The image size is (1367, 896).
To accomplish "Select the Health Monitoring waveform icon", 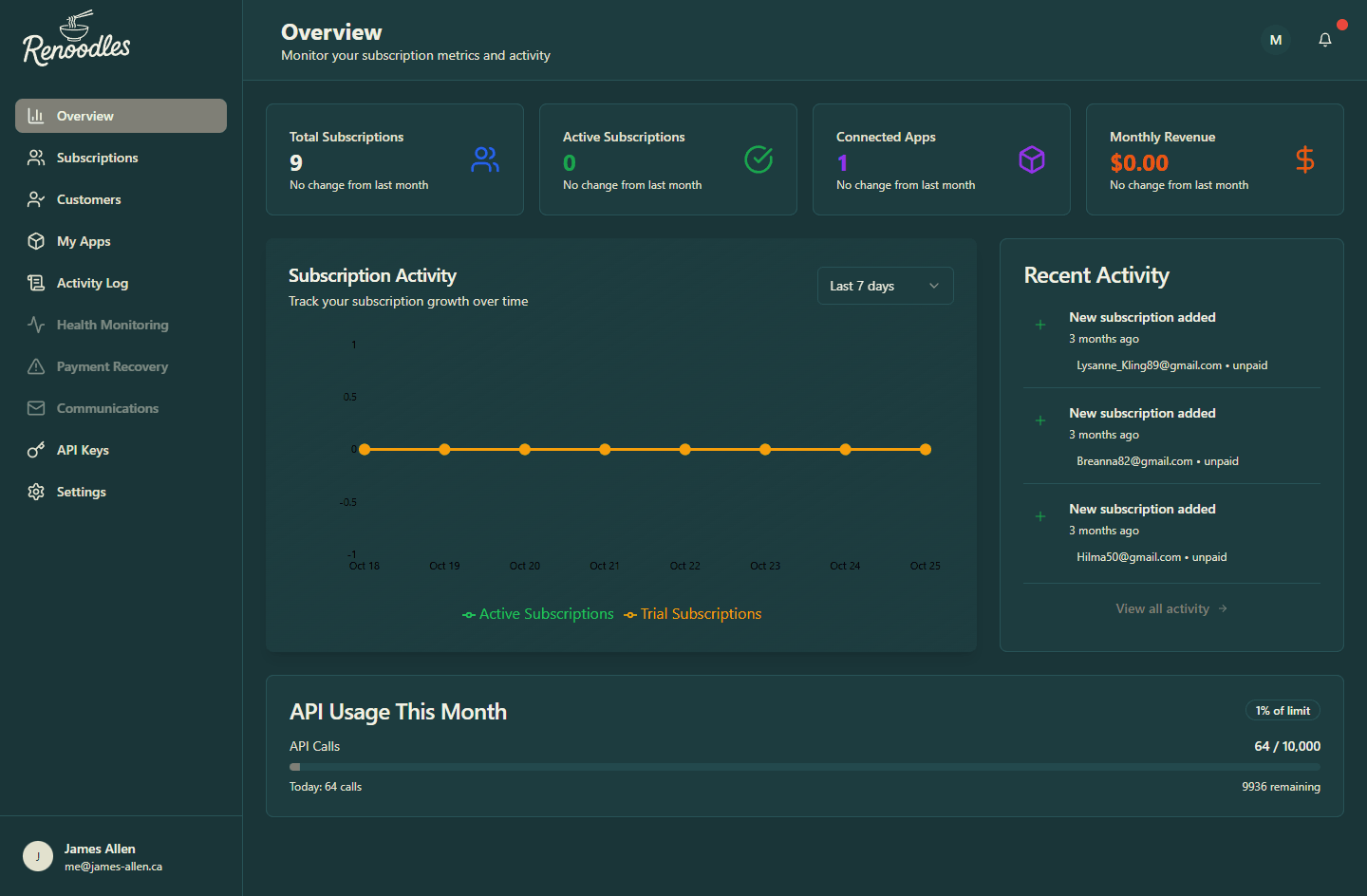I will [35, 325].
